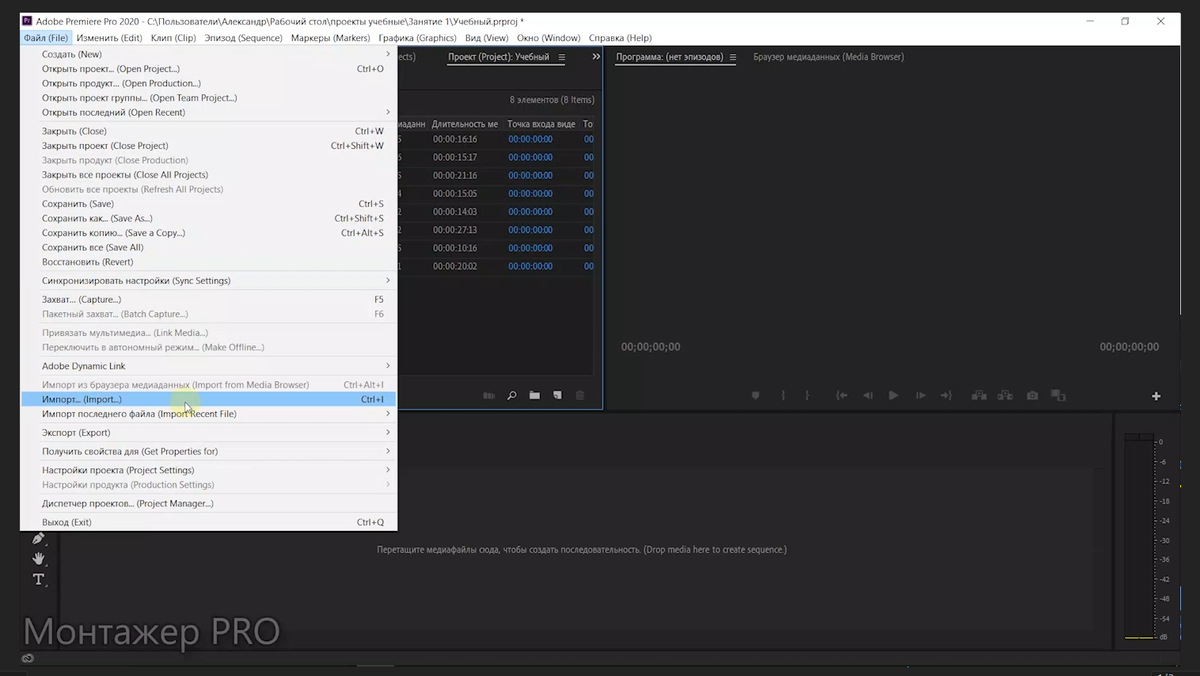Screen dimensions: 1200x676
Task: Click duration cell 00:00:20:02
Action: tap(455, 266)
